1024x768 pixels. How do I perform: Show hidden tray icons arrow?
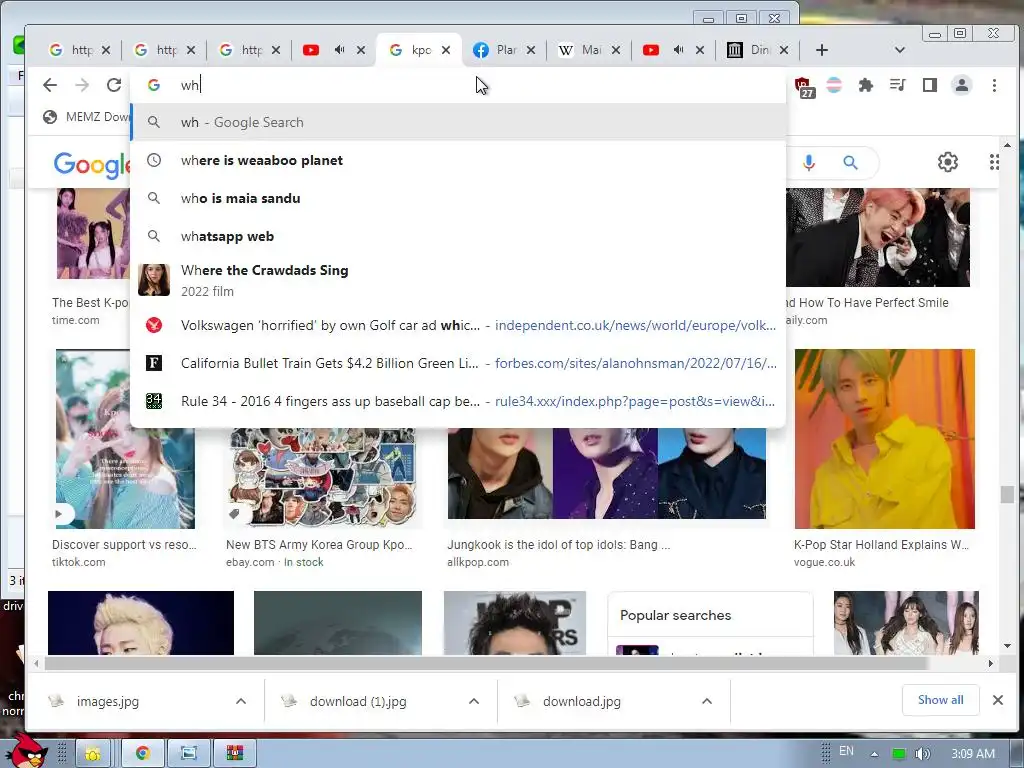[874, 754]
